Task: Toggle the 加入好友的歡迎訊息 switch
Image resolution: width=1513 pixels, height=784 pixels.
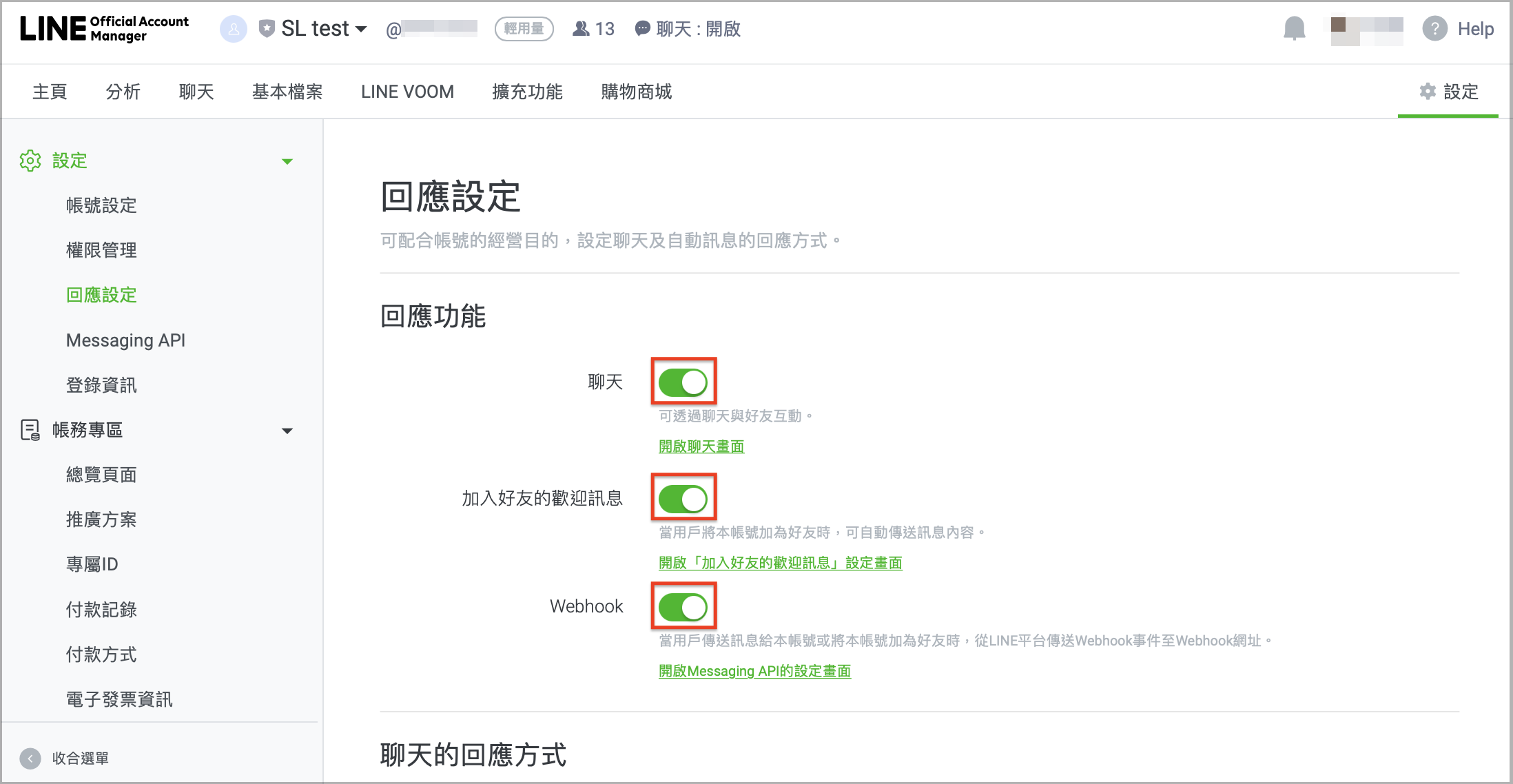Action: (x=683, y=499)
